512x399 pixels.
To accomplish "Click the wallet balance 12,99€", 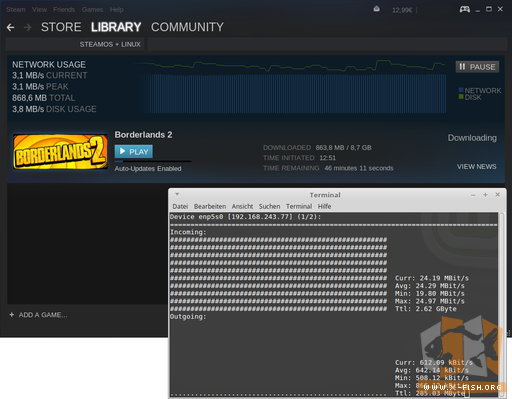I will coord(402,10).
